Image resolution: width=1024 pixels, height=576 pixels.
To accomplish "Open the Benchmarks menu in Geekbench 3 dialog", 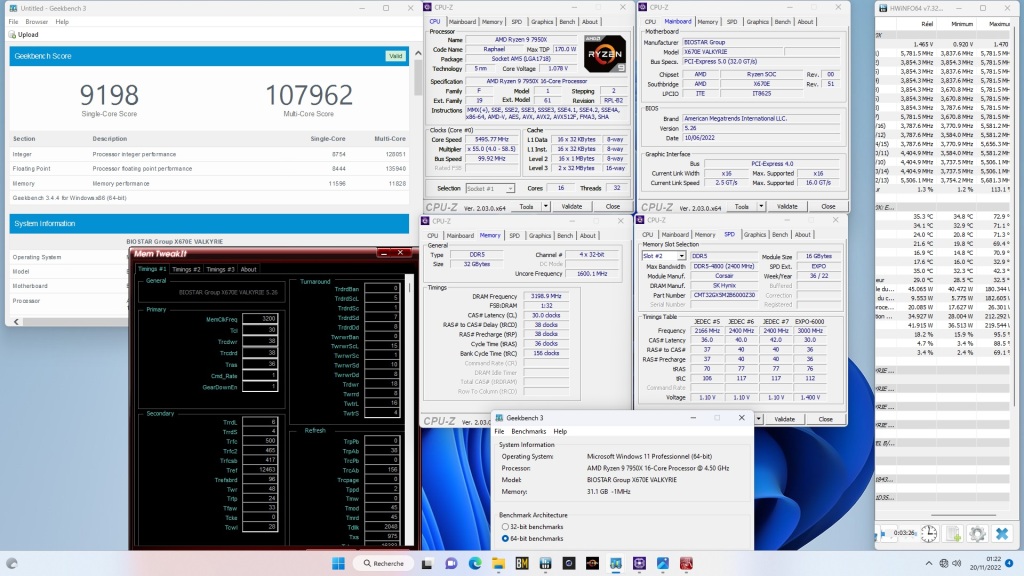I will 528,432.
